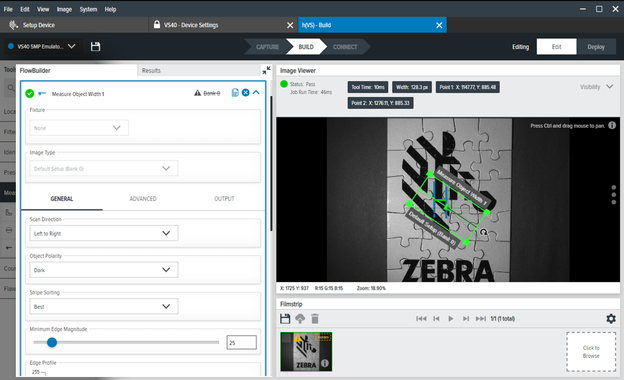Click the Measure Object Width 1 label in image
This screenshot has width=624, height=380.
click(x=462, y=186)
